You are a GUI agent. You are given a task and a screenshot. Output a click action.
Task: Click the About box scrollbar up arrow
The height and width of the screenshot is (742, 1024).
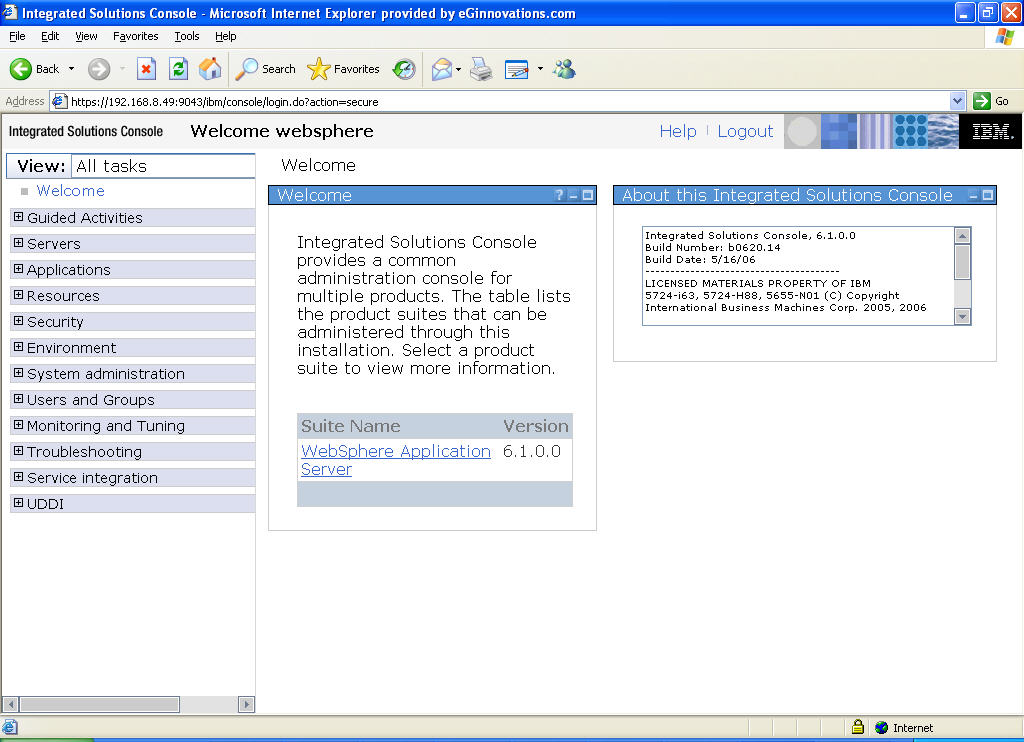(x=962, y=235)
